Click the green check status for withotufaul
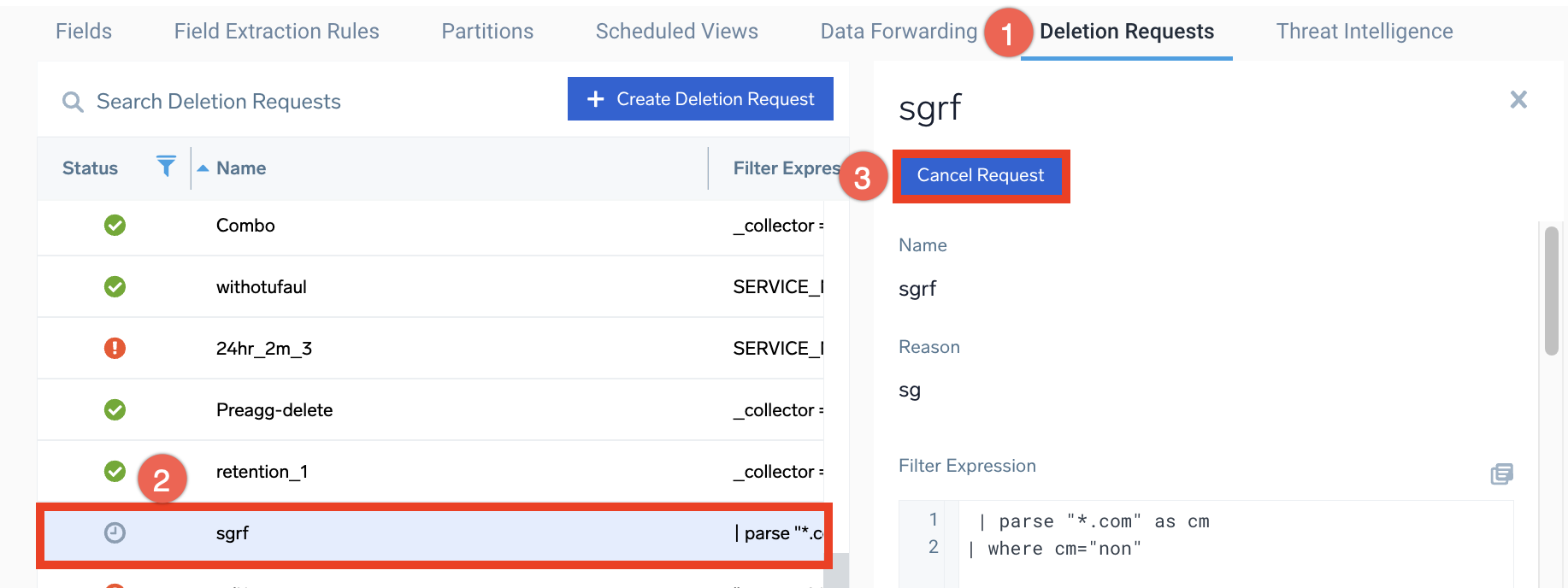This screenshot has height=588, width=1568. coord(115,287)
